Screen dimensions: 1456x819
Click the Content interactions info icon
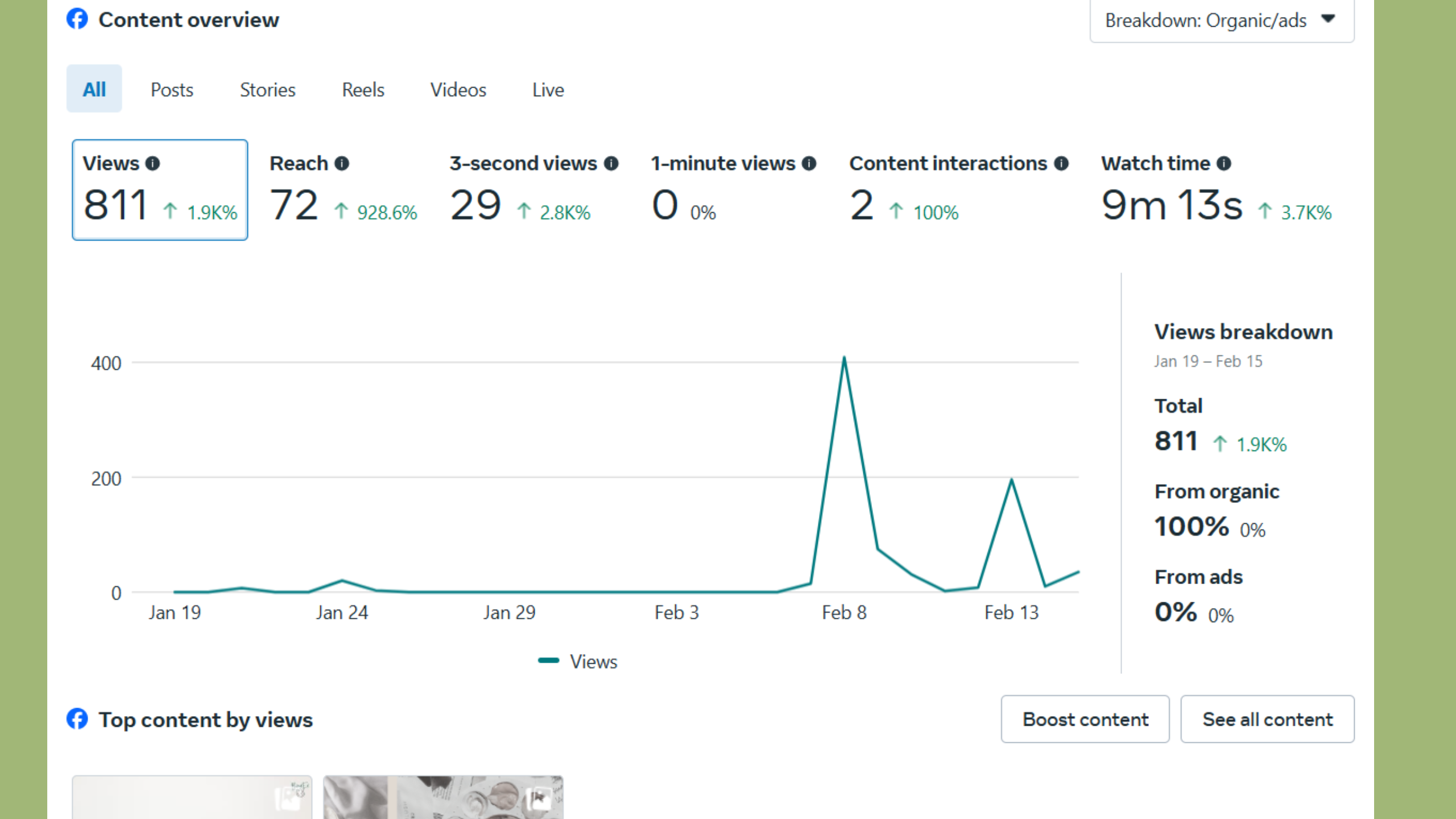point(1061,164)
